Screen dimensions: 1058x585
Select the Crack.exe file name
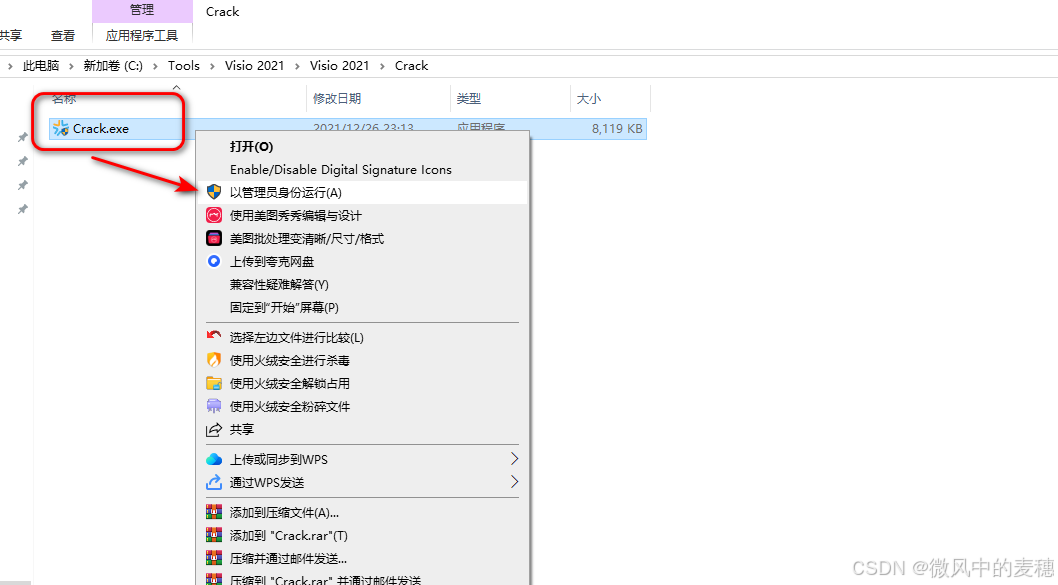(x=101, y=128)
